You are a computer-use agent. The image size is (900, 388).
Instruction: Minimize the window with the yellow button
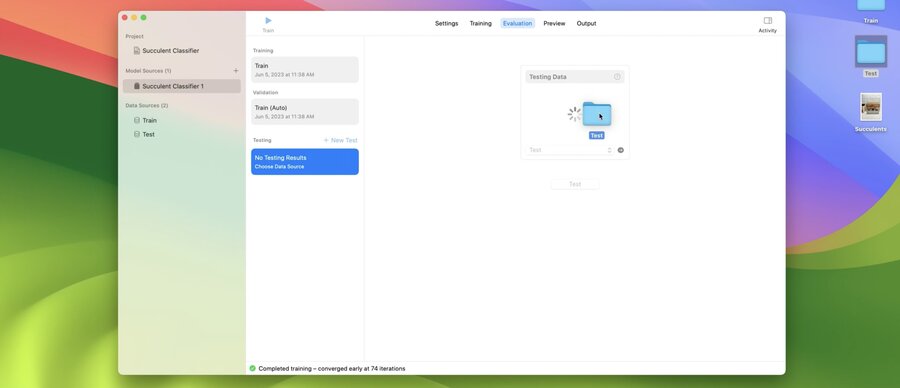point(134,18)
